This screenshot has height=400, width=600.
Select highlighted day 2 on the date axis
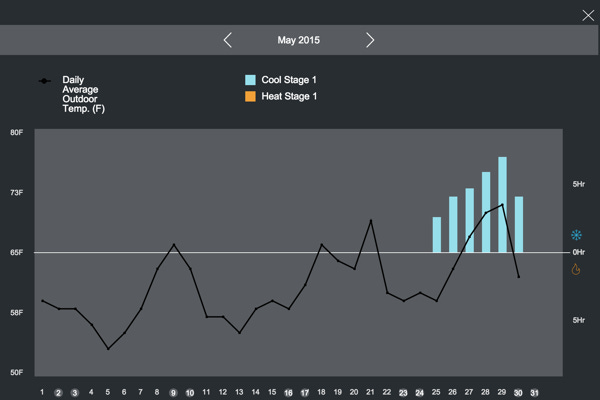pyautogui.click(x=58, y=393)
